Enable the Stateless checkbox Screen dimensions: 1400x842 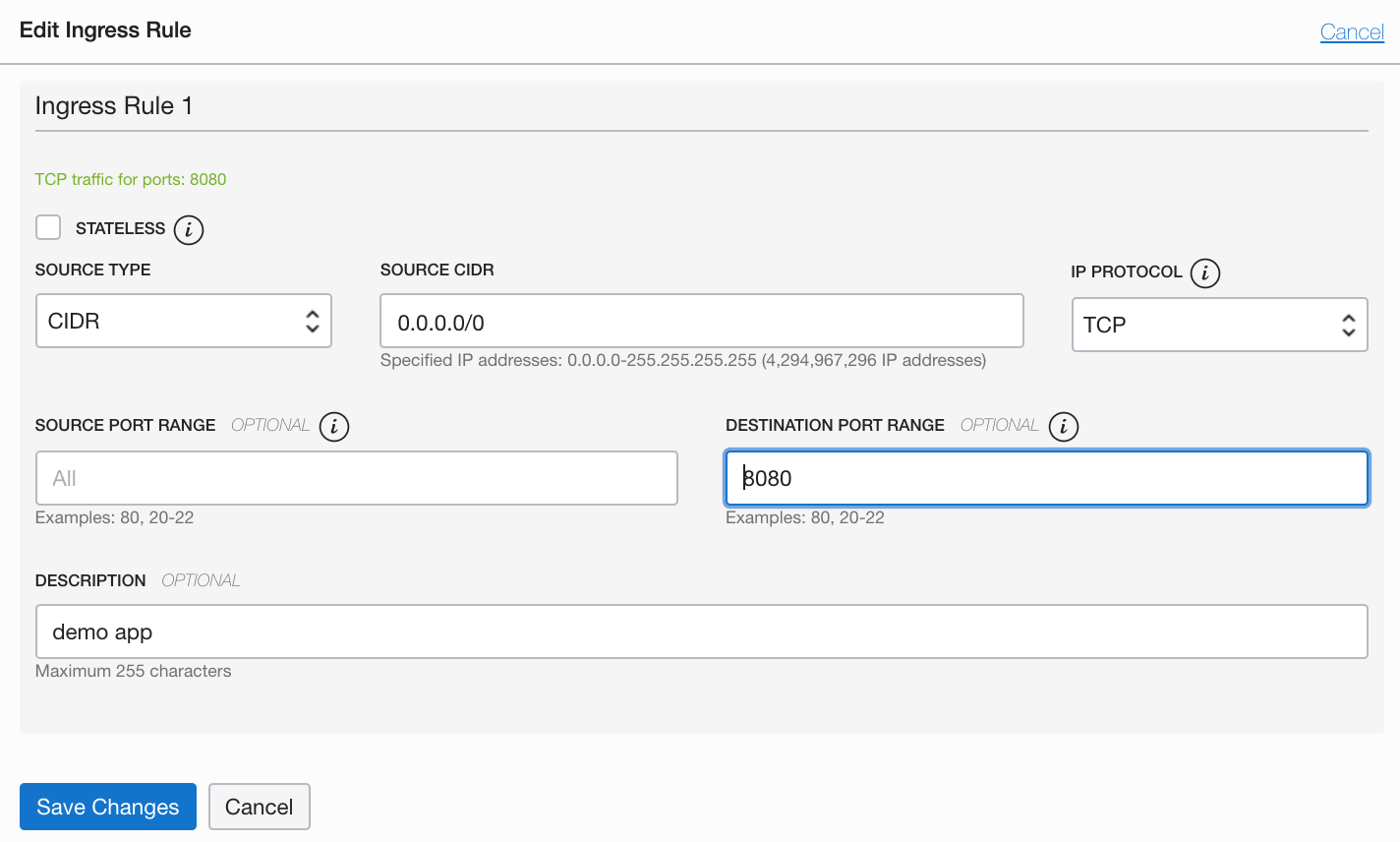[x=48, y=227]
